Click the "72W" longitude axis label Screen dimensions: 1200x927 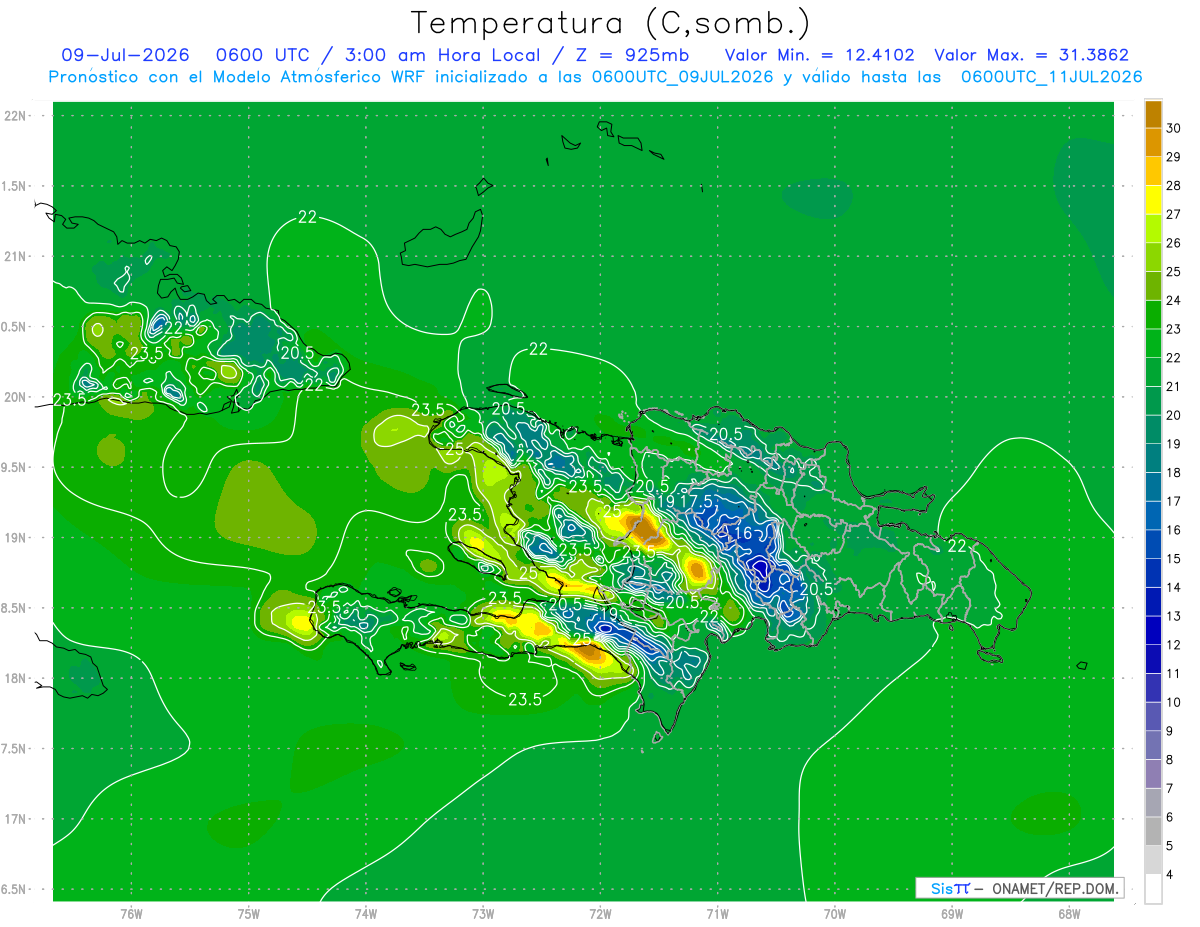pyautogui.click(x=600, y=914)
